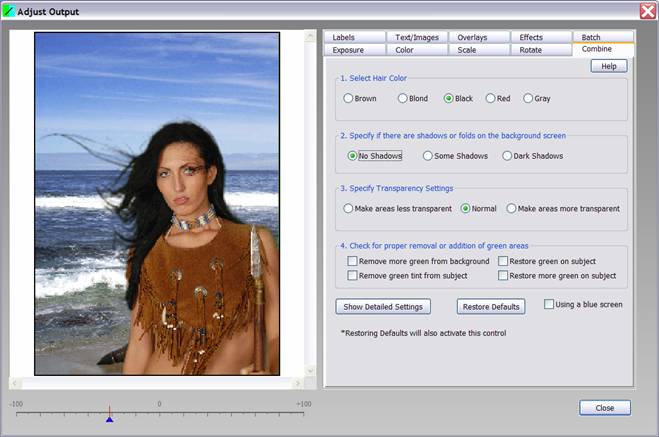Click the '3. Specify Transparency Settings' heading
The height and width of the screenshot is (437, 659).
point(396,188)
